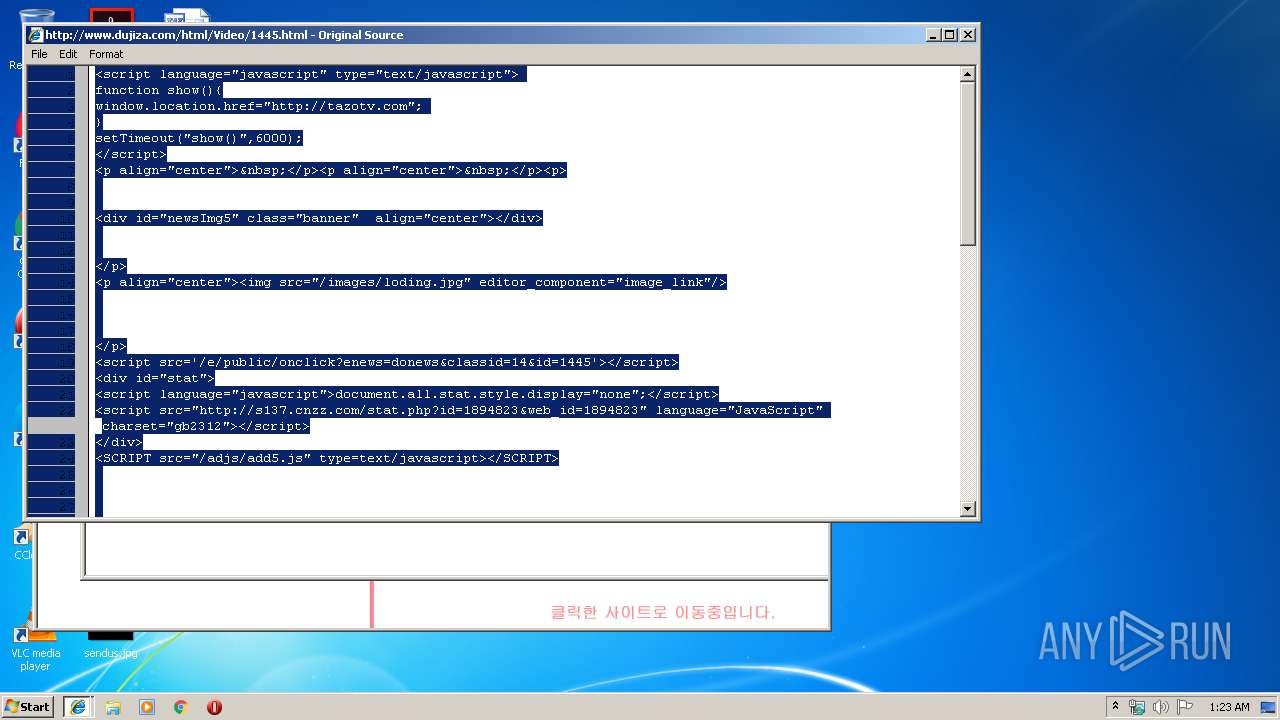Click the 'setTimeout("show()",6000);' line

click(x=199, y=138)
